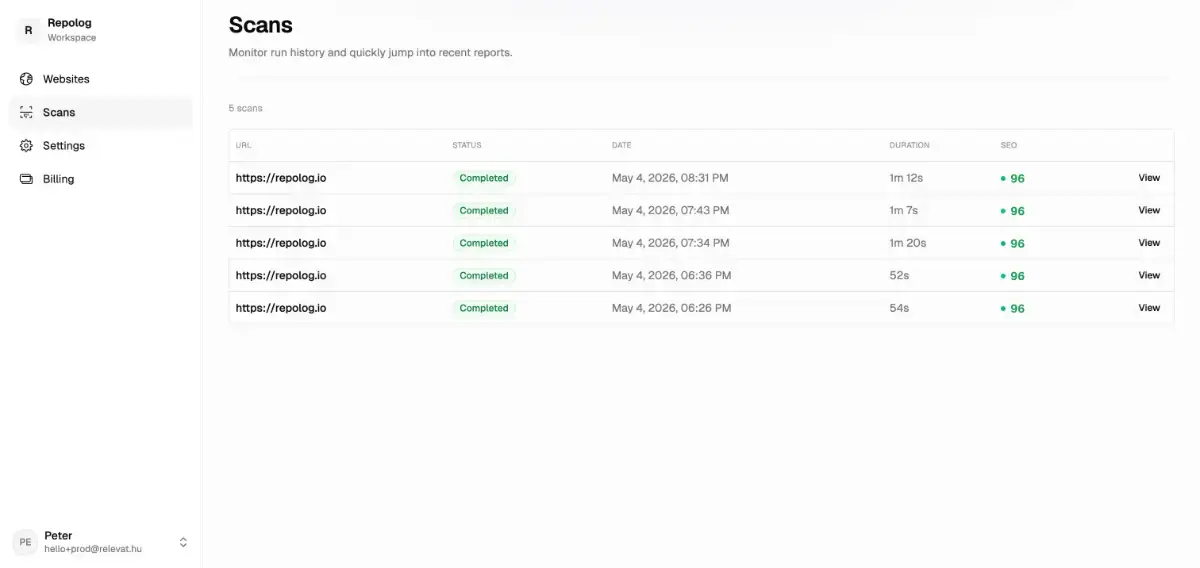This screenshot has width=1200, height=568.
Task: Click the SEO score 96 of the 07:43 PM scan
Action: point(1013,211)
